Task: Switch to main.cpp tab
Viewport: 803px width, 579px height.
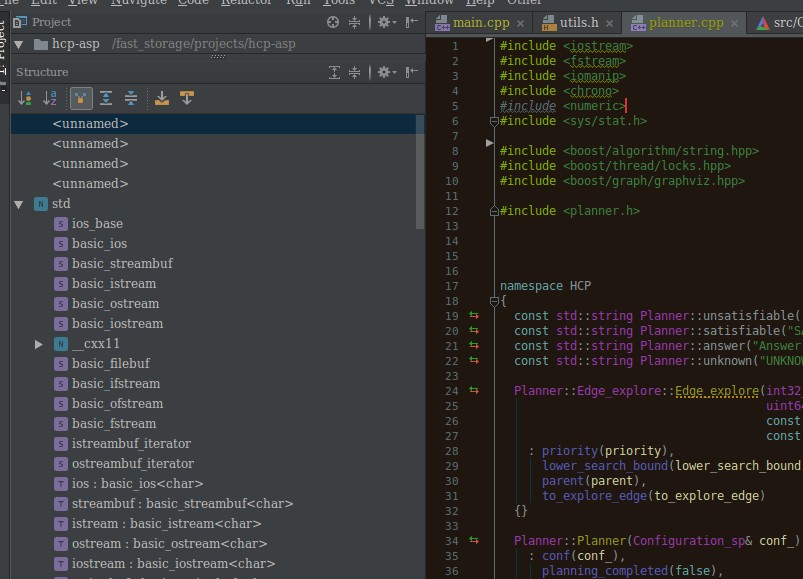Action: 481,23
